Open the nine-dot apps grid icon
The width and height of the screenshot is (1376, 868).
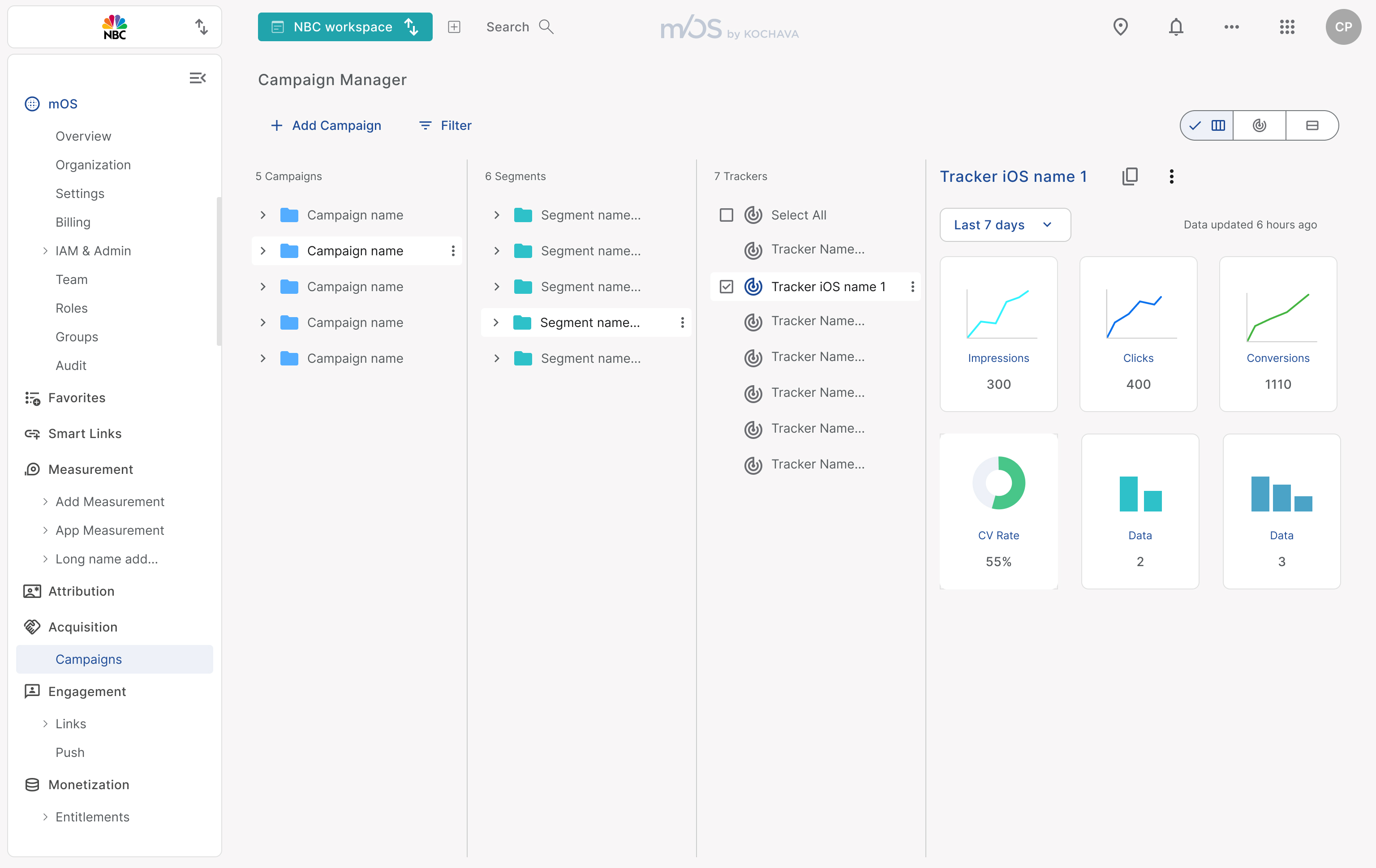(1287, 27)
